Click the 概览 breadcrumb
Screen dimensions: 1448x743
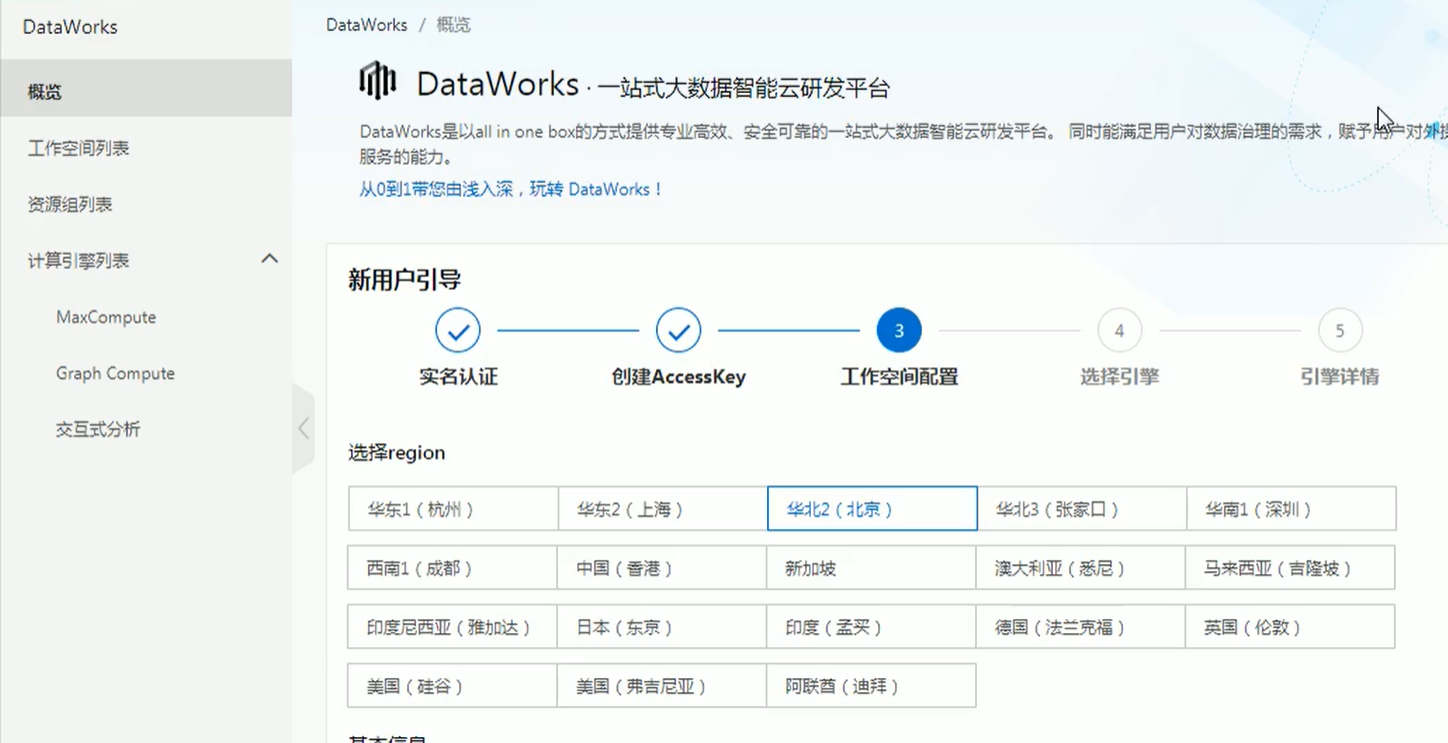coord(453,25)
